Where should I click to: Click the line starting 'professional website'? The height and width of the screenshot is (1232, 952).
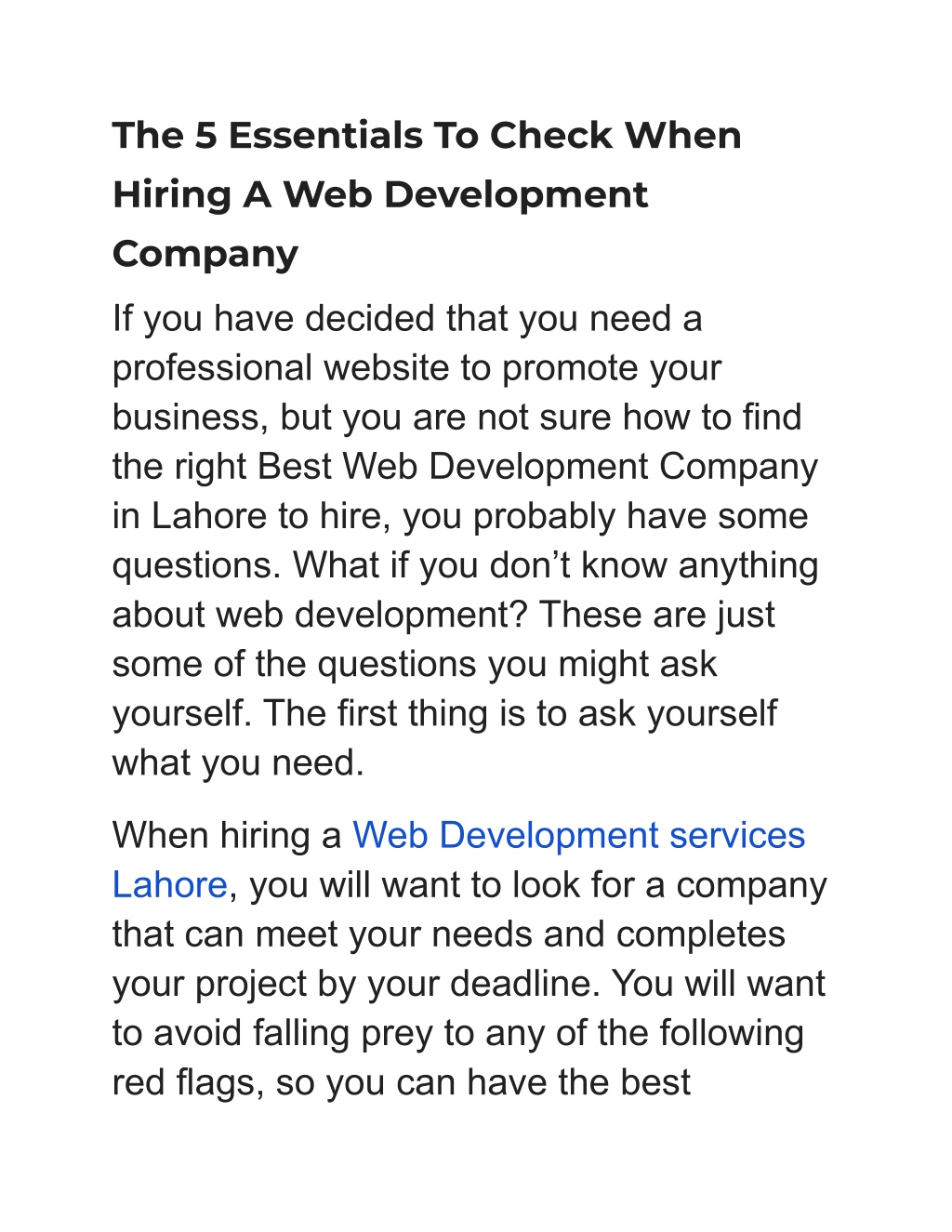[x=416, y=368]
